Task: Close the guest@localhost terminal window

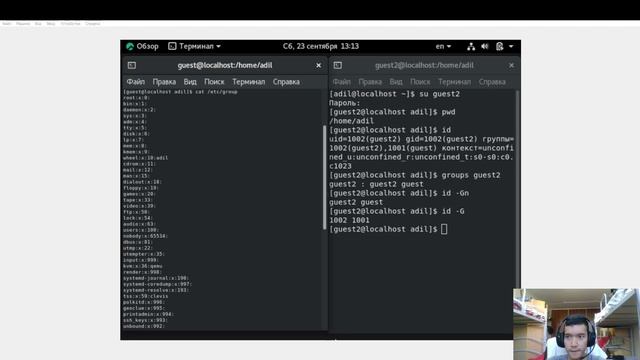Action: tap(318, 65)
